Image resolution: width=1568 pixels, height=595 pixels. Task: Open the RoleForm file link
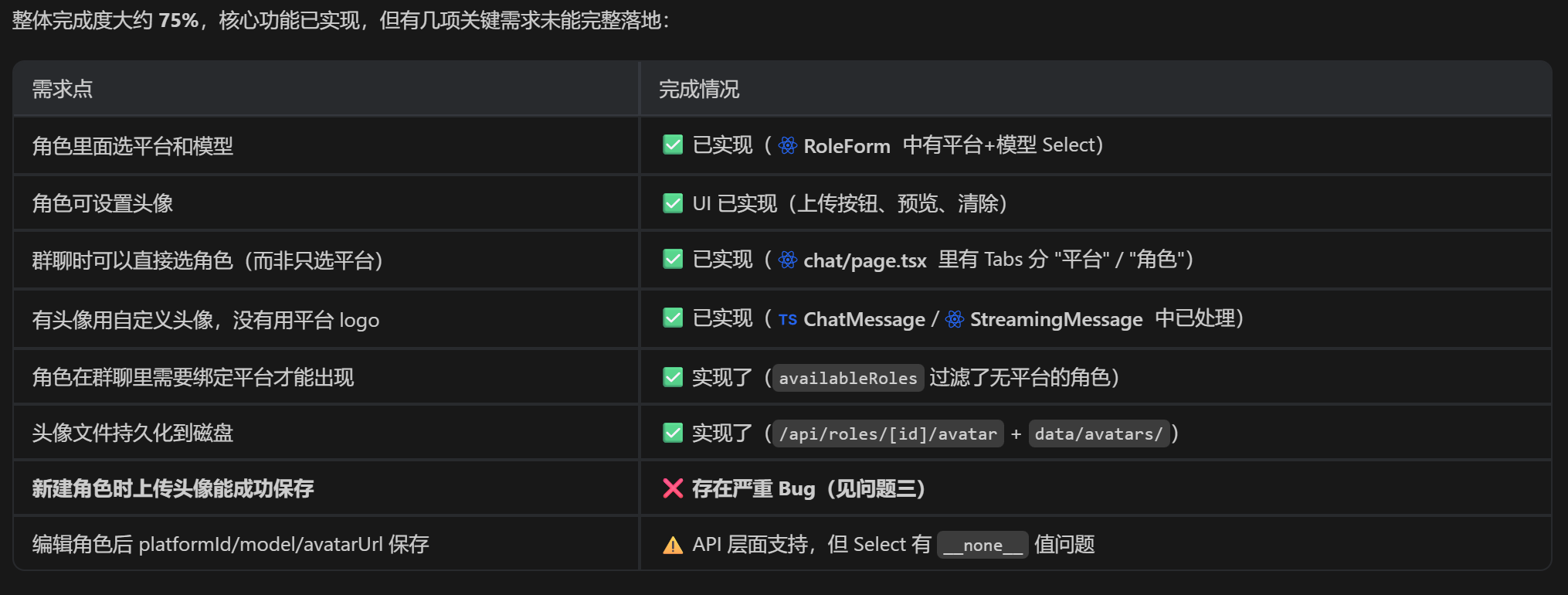847,145
